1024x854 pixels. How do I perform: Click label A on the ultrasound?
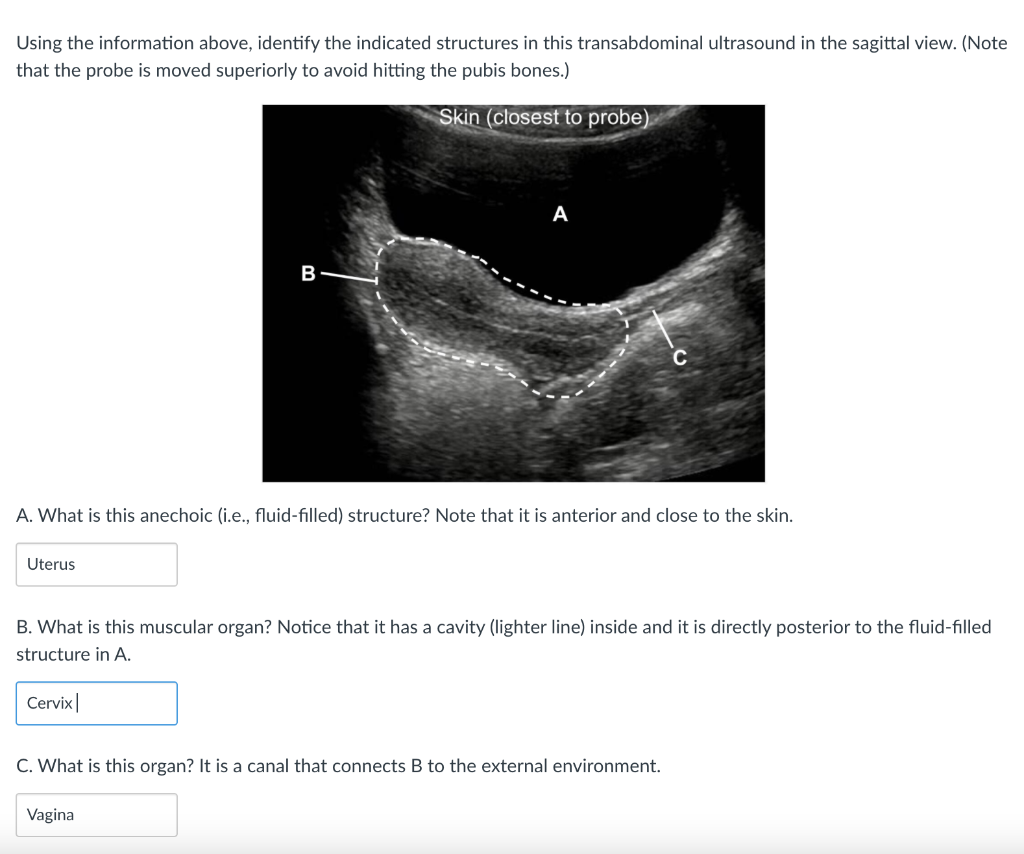click(x=560, y=214)
